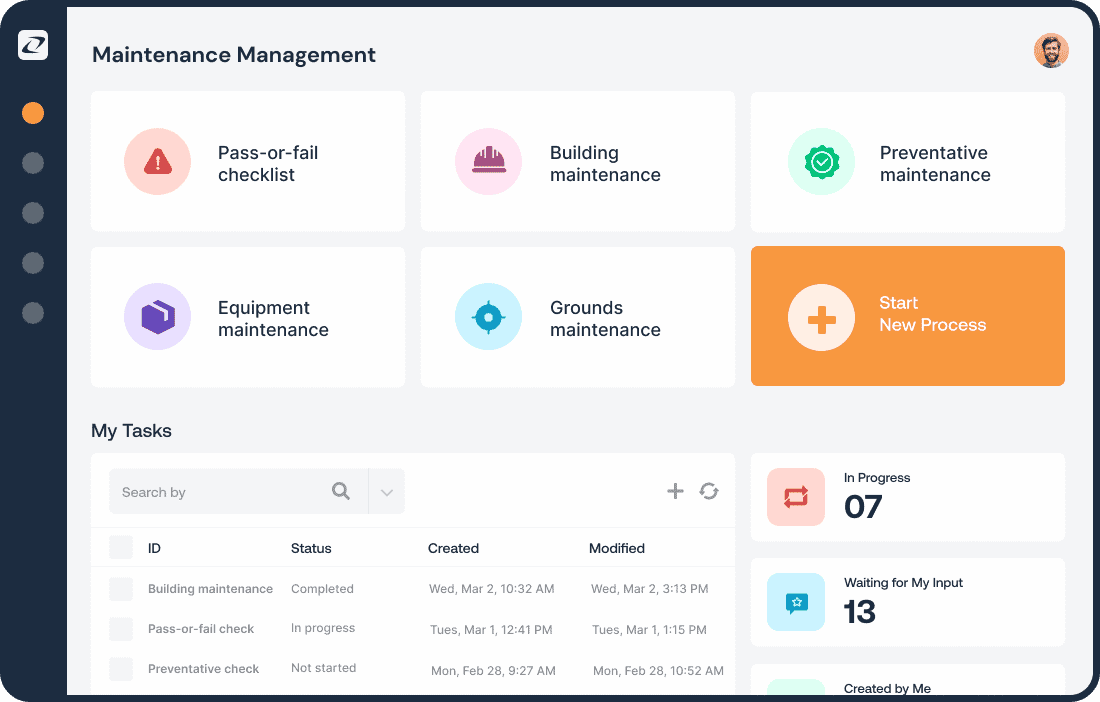The image size is (1100, 702).
Task: Open the user profile avatar
Action: coord(1051,51)
